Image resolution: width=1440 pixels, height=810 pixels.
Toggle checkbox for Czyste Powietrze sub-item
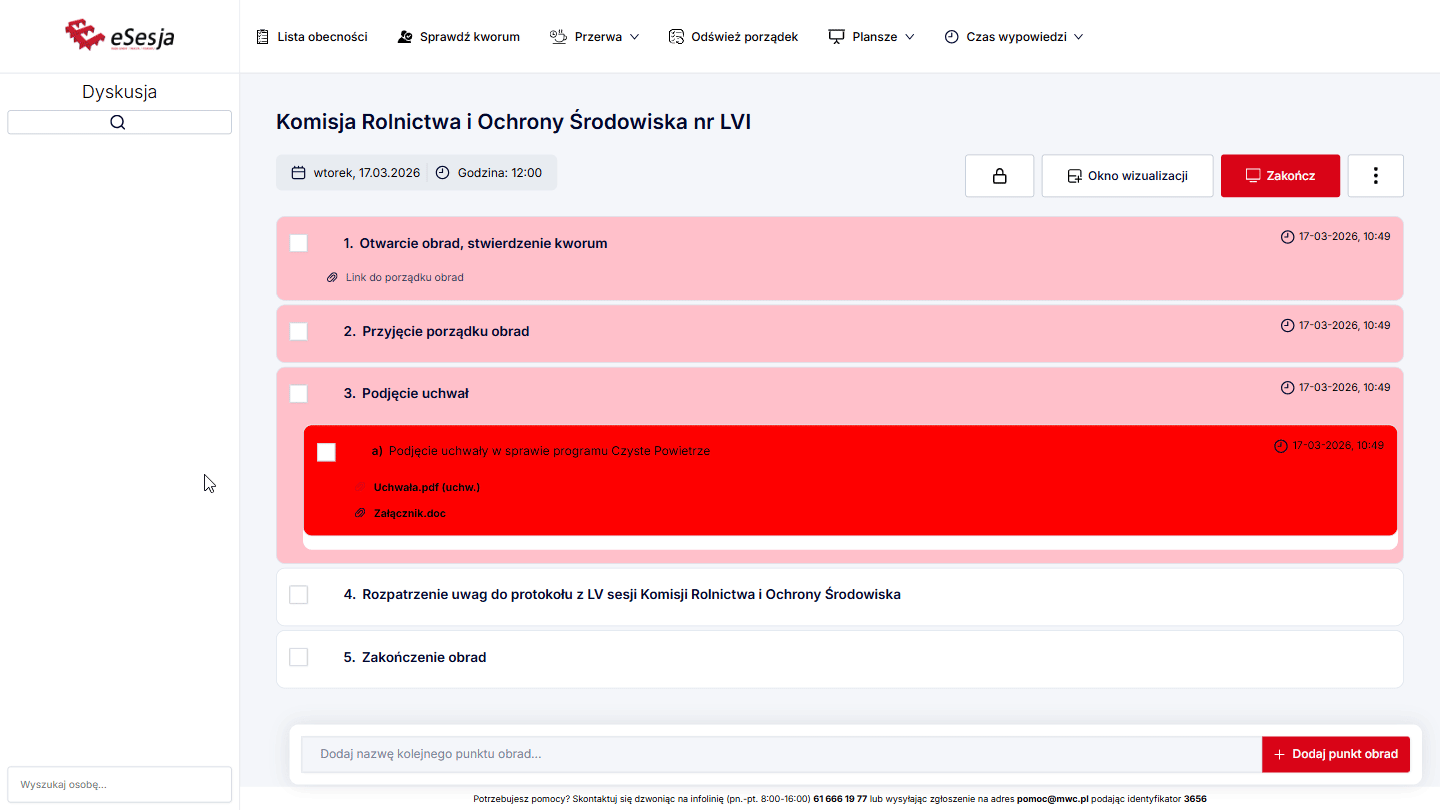(x=326, y=452)
